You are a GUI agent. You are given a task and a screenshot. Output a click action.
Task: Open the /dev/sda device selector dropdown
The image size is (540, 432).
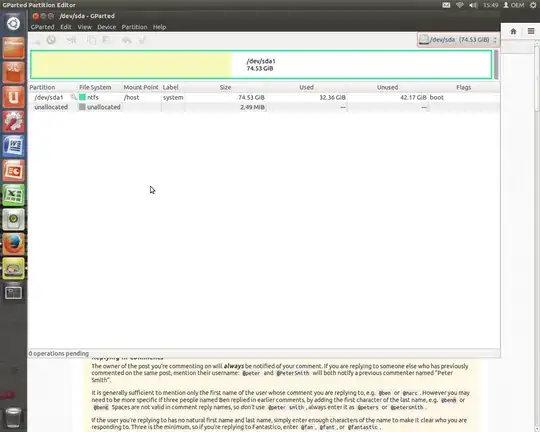(458, 40)
